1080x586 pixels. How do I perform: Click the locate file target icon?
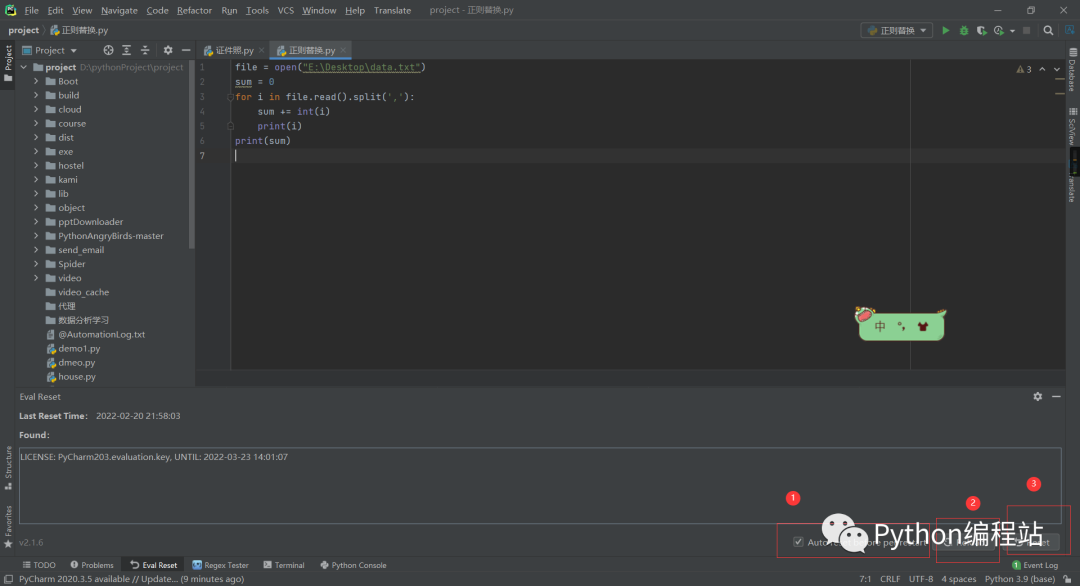tap(108, 50)
